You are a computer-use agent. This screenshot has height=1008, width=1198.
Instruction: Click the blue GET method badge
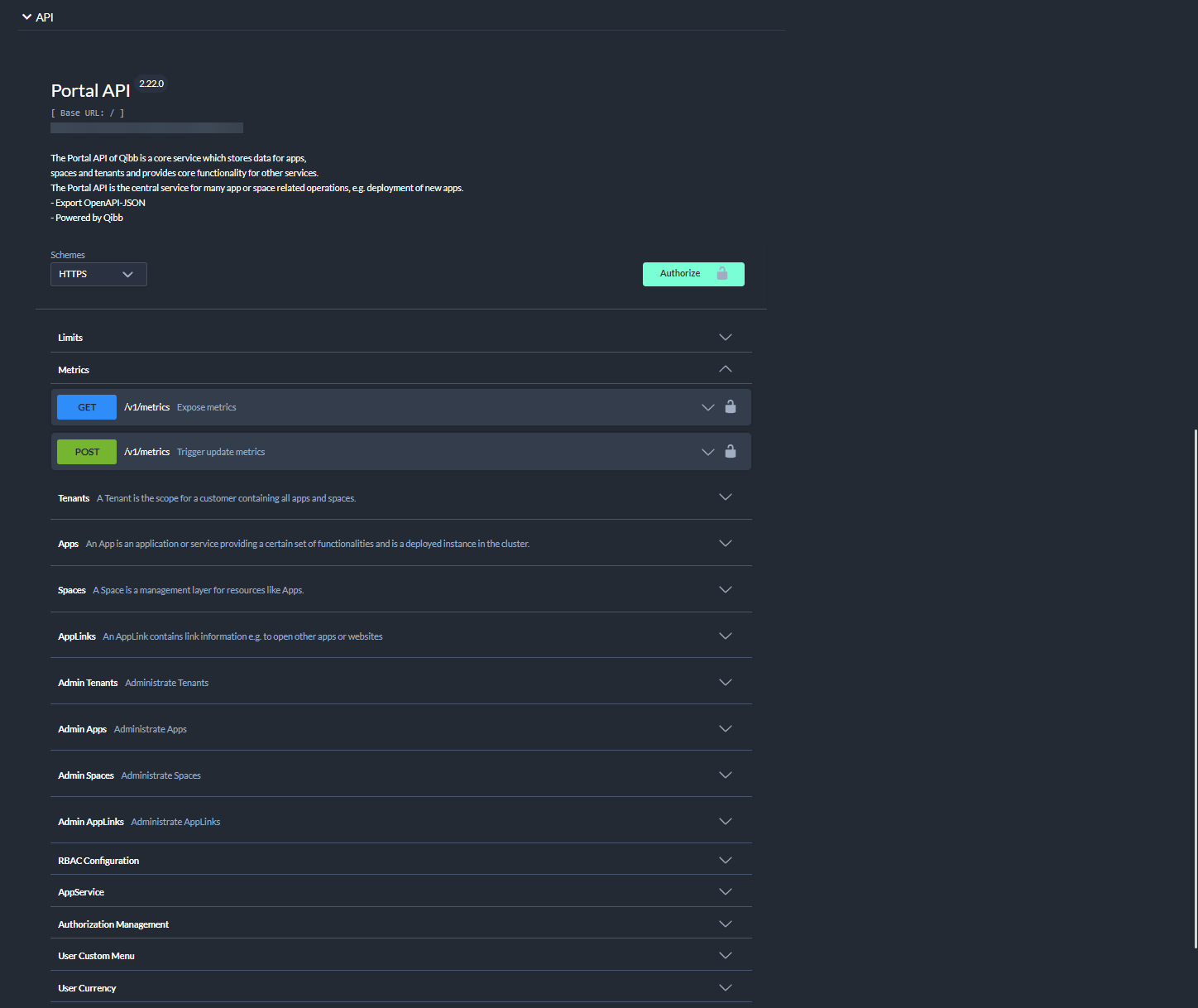pos(87,407)
